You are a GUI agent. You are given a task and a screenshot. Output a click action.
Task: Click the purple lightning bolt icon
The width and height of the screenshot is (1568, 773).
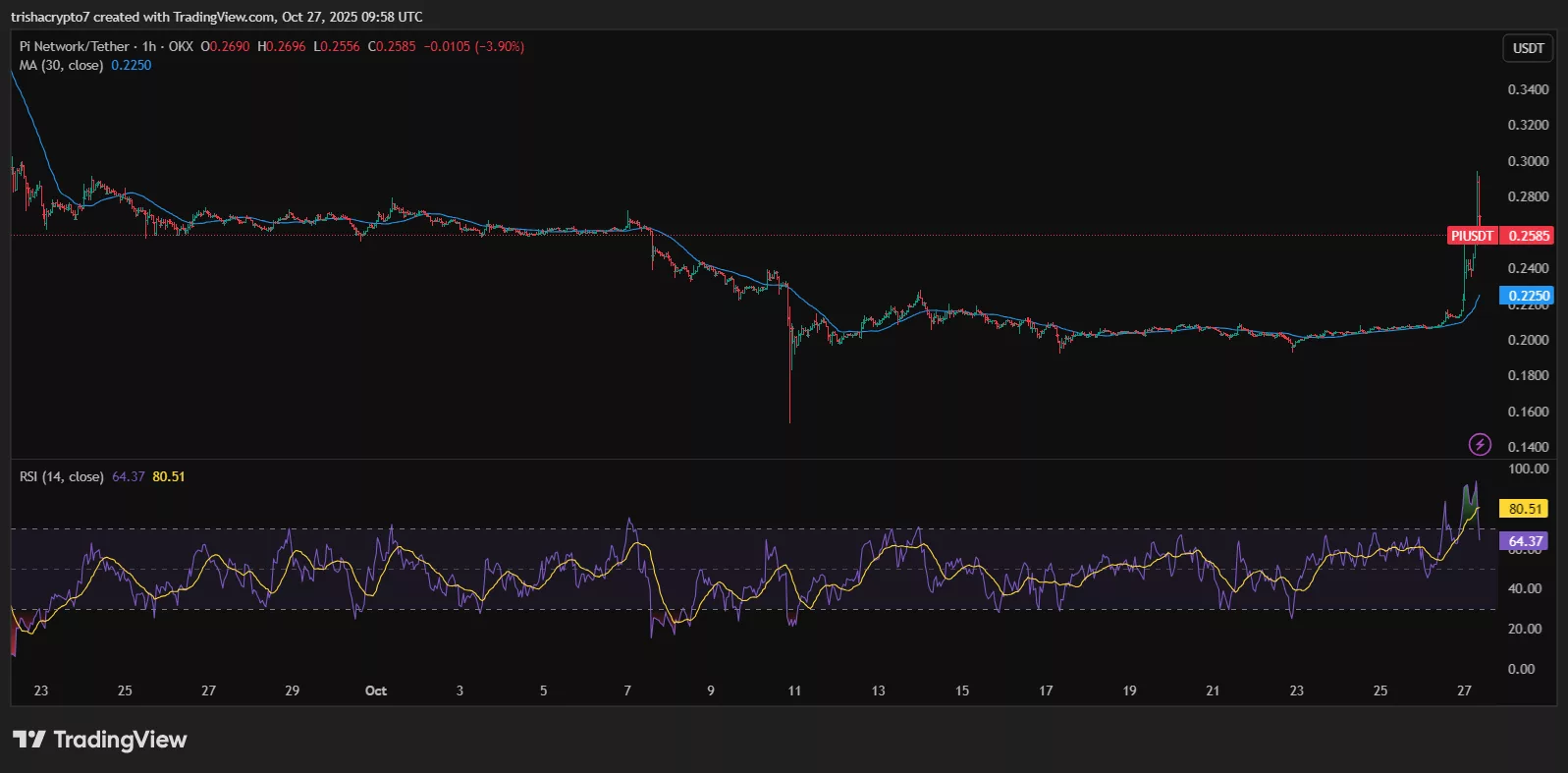click(1480, 445)
